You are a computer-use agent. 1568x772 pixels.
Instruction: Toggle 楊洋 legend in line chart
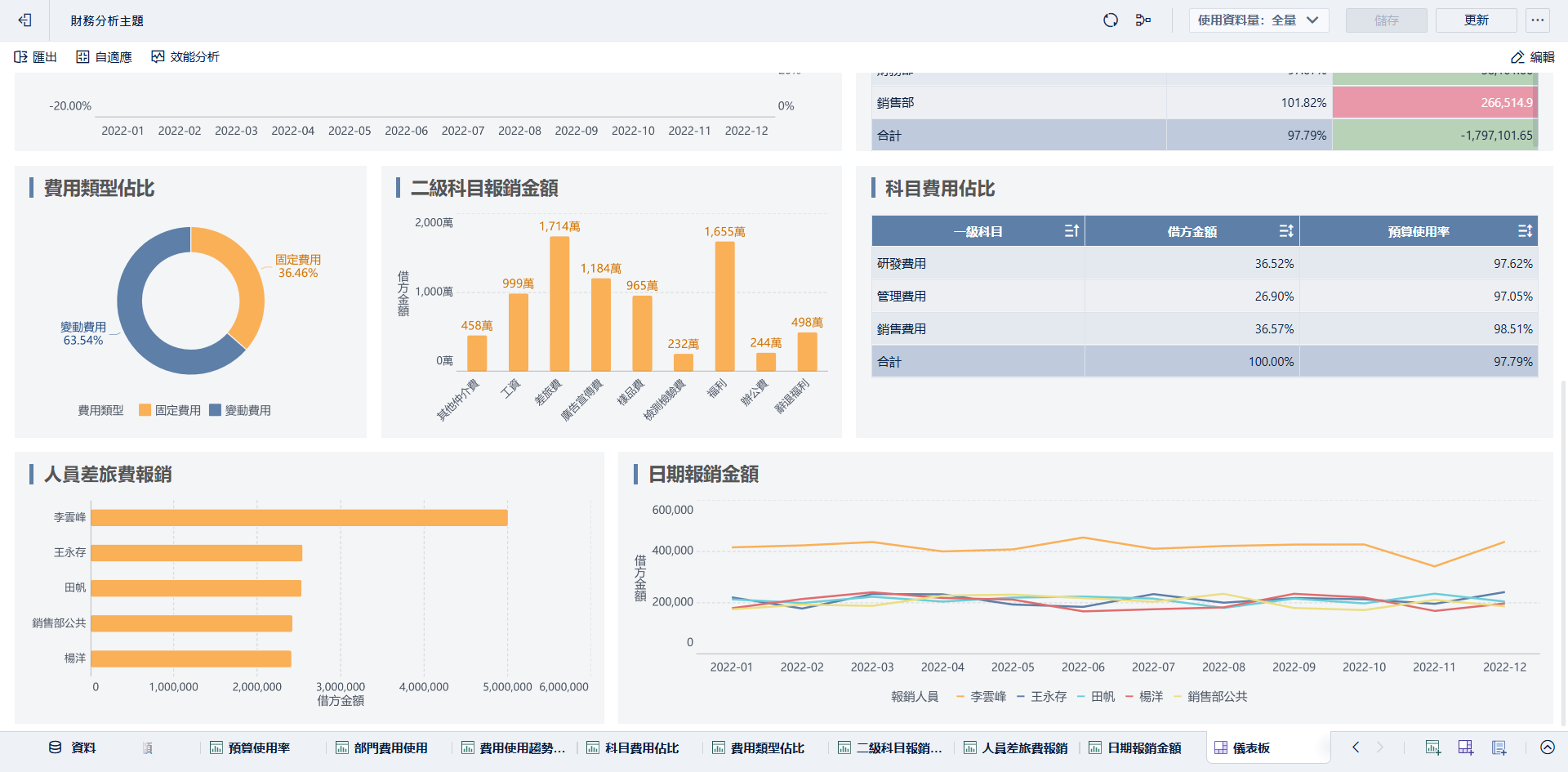pyautogui.click(x=1144, y=697)
